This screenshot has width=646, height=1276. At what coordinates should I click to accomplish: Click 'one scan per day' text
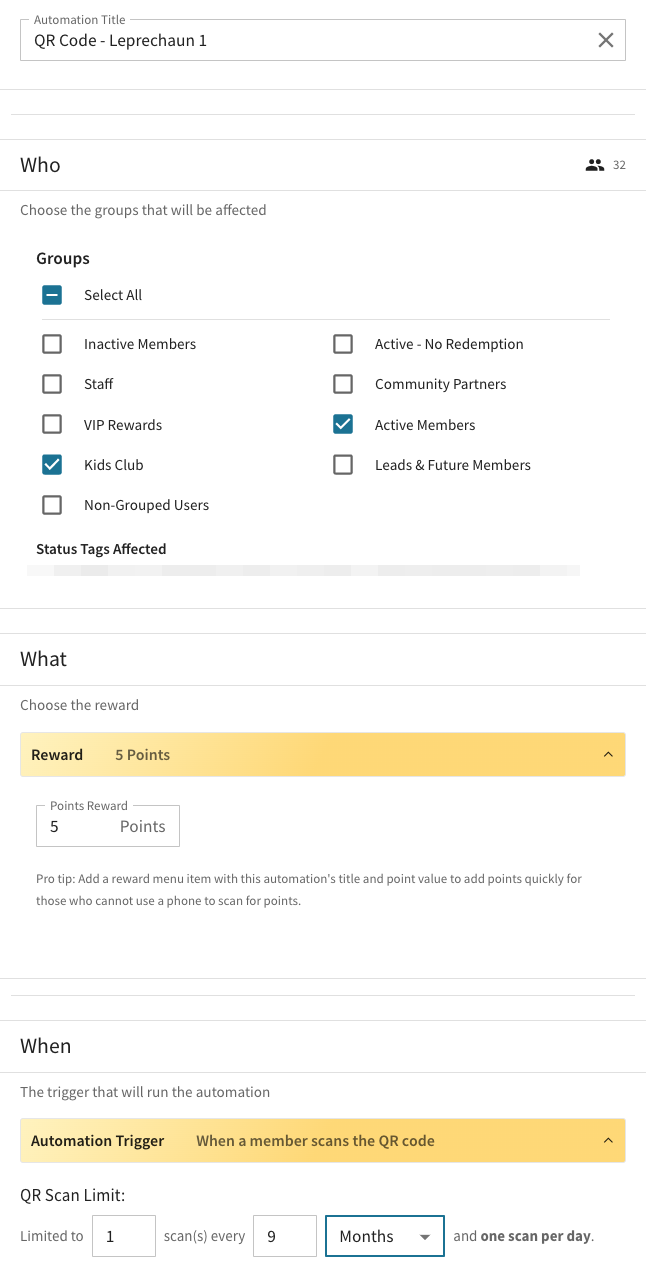point(536,1236)
